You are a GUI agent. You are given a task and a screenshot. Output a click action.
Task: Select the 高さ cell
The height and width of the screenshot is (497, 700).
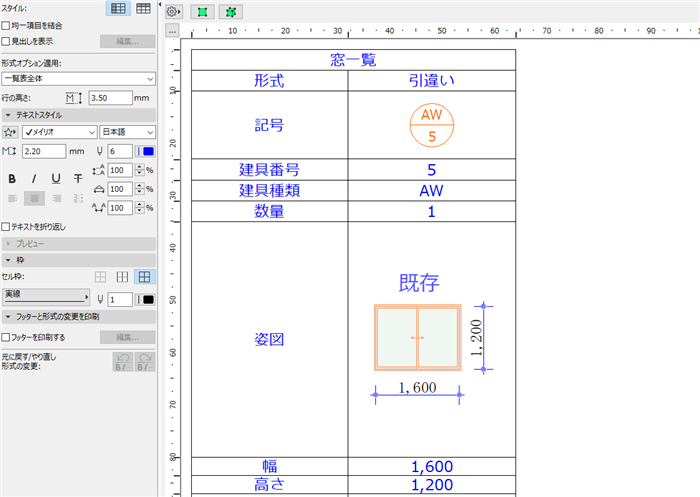click(x=270, y=485)
